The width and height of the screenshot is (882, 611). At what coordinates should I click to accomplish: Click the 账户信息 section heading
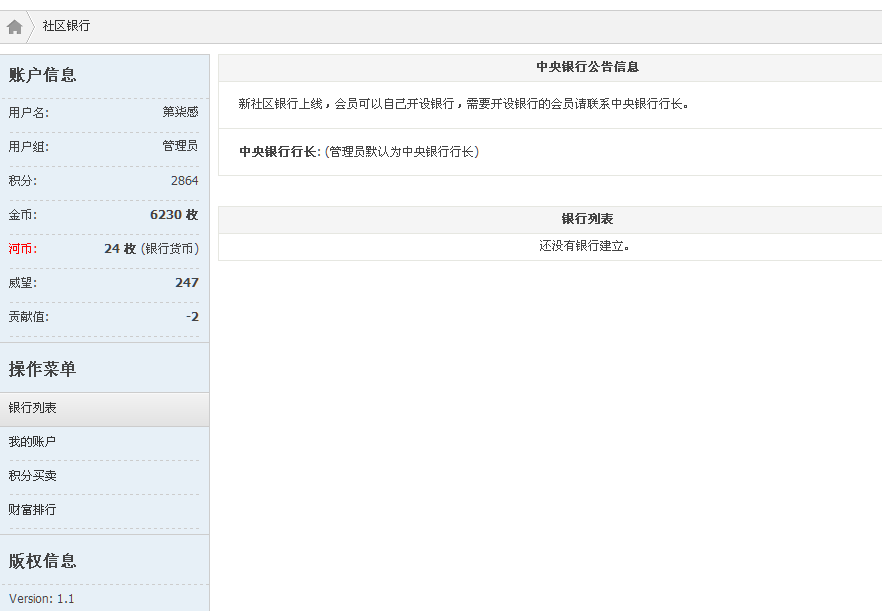tap(42, 75)
